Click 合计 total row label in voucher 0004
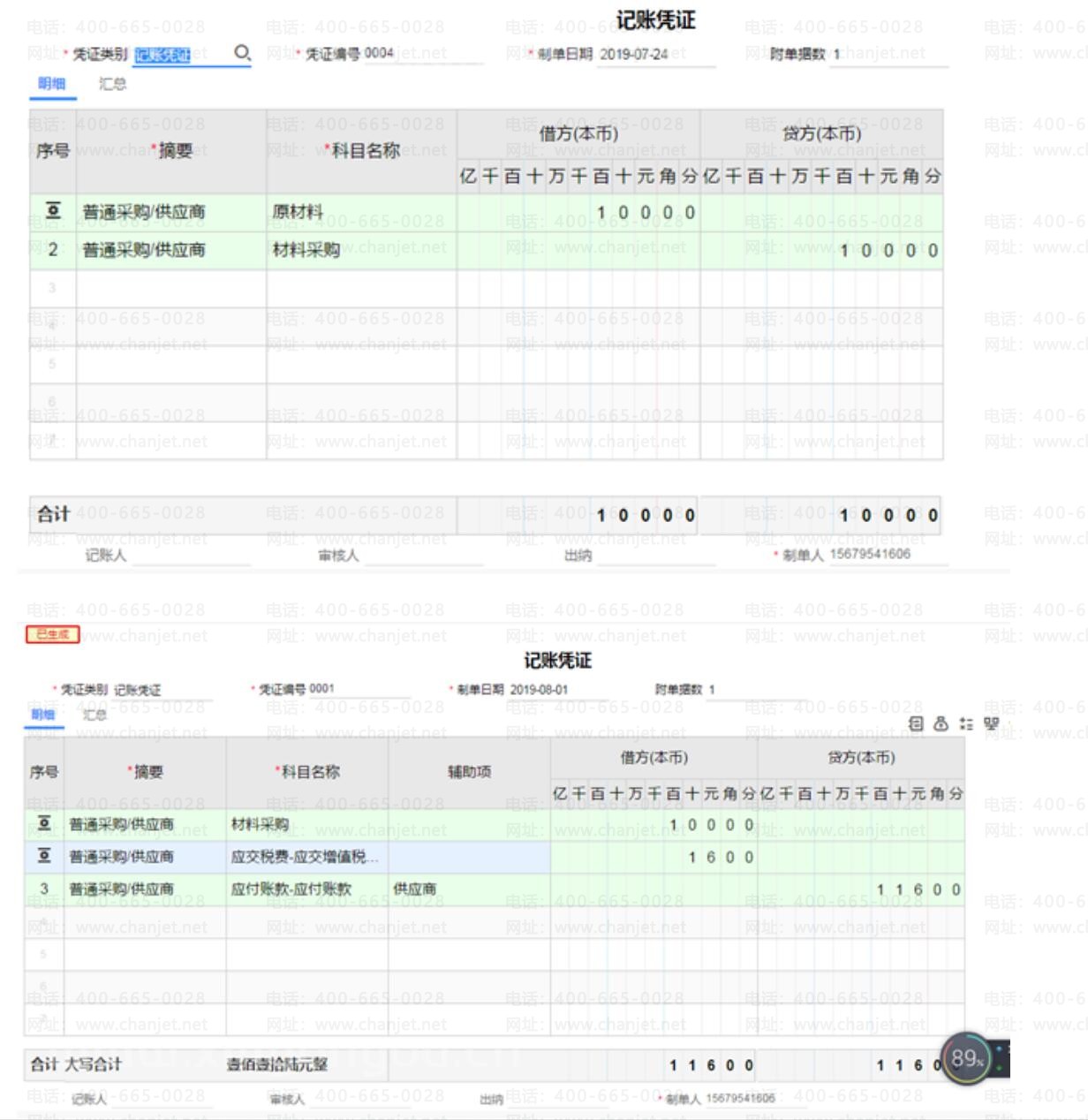This screenshot has height=1120, width=1088. click(54, 514)
